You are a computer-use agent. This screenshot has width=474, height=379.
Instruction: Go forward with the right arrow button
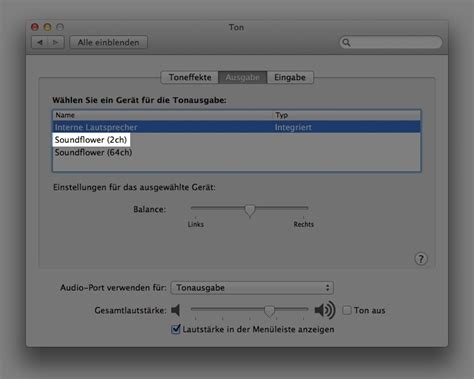(x=56, y=43)
